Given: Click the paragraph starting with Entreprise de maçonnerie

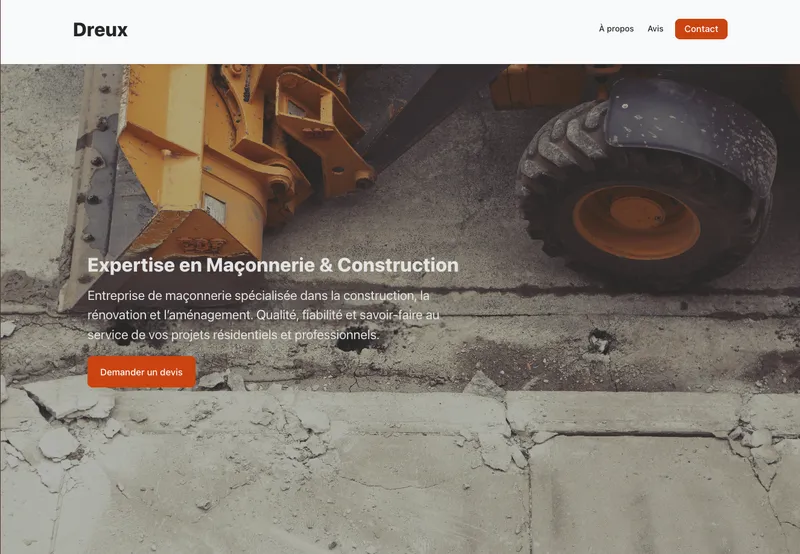Looking at the screenshot, I should coord(263,315).
